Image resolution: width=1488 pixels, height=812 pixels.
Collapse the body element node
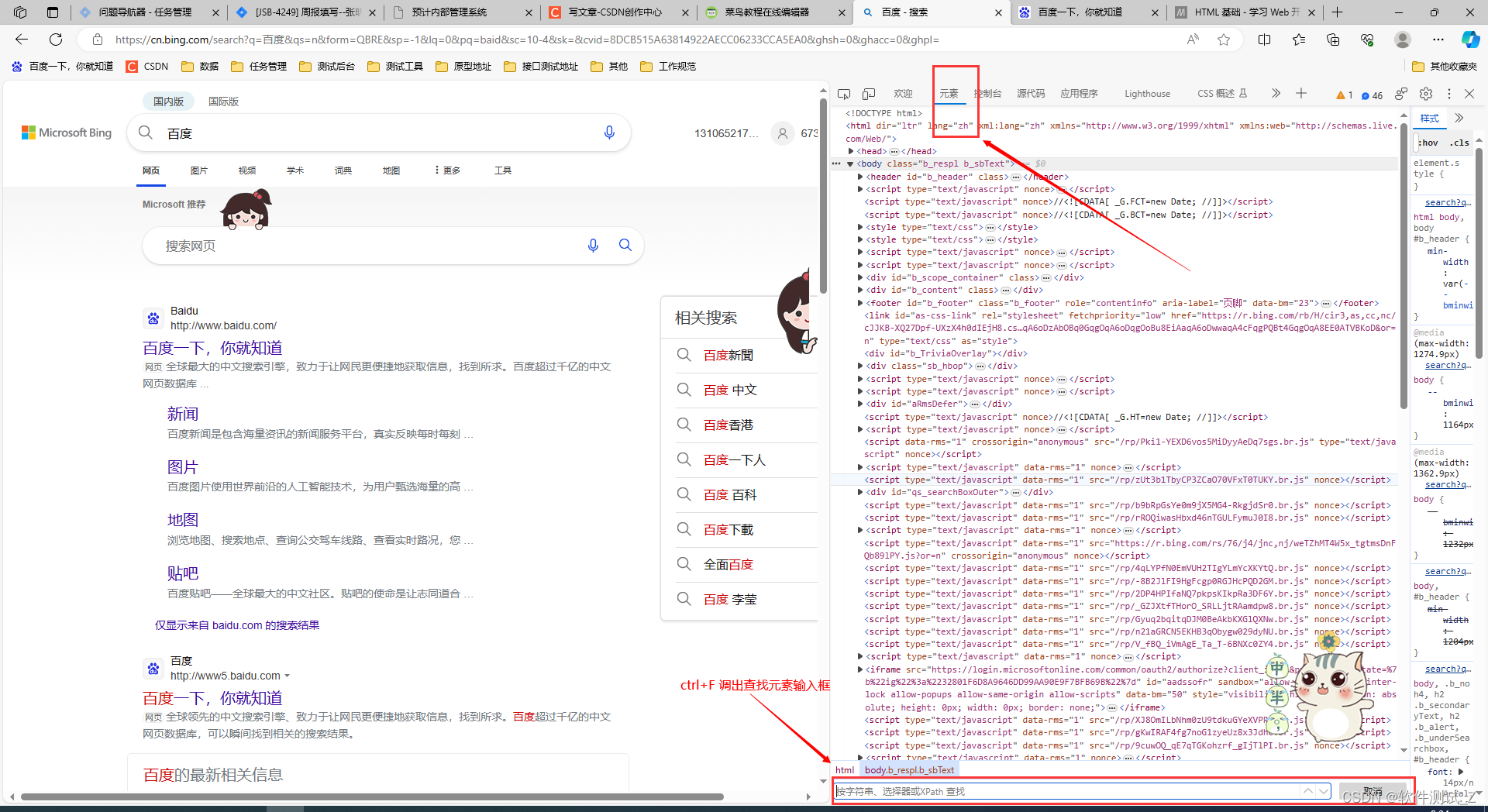pos(850,164)
